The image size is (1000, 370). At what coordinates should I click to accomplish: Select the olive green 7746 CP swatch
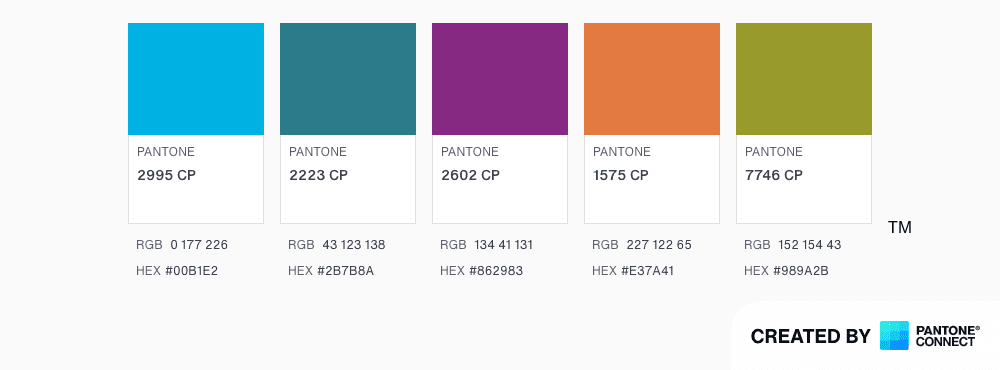tap(804, 79)
